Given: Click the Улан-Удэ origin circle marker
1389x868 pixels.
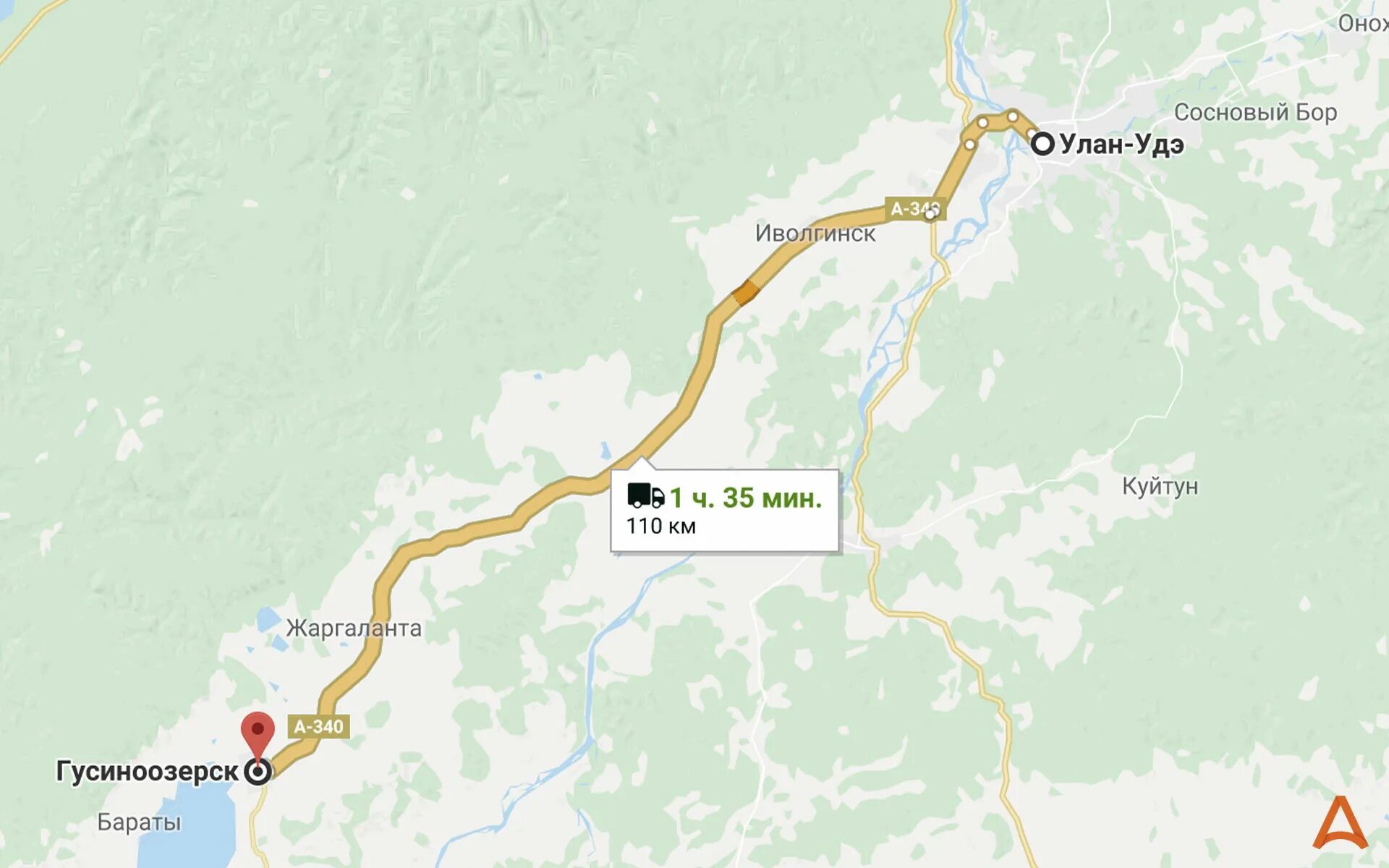Looking at the screenshot, I should point(1042,143).
